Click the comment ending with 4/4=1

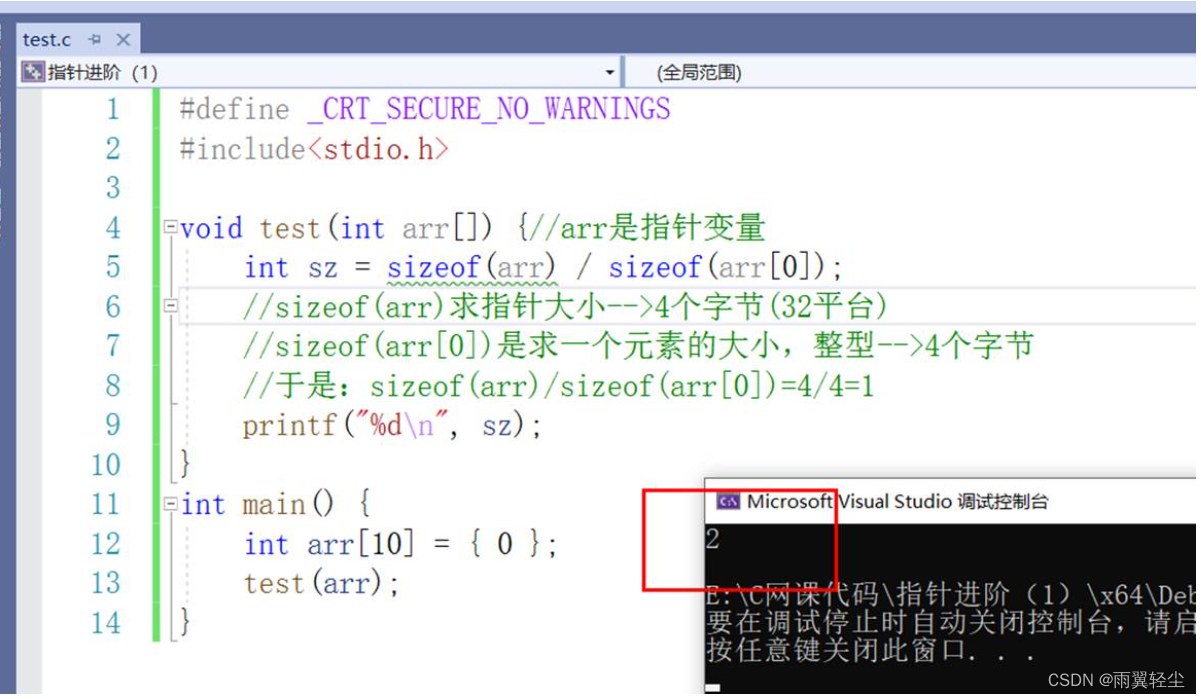(558, 386)
